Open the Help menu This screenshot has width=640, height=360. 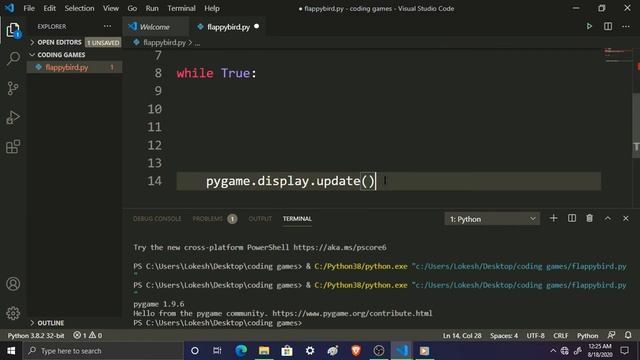(x=212, y=8)
